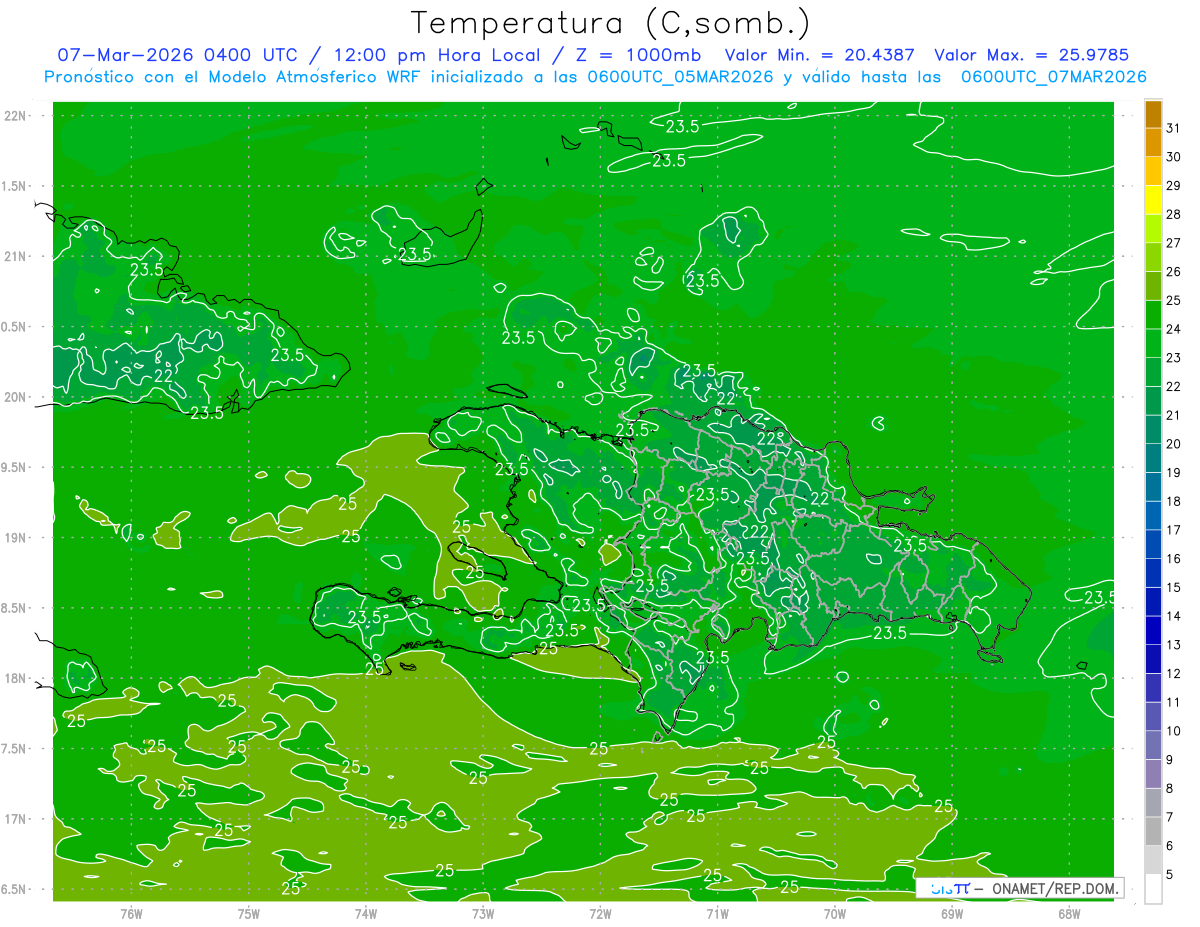Click the '21N' latitude axis label
The height and width of the screenshot is (927, 1200).
[14, 256]
